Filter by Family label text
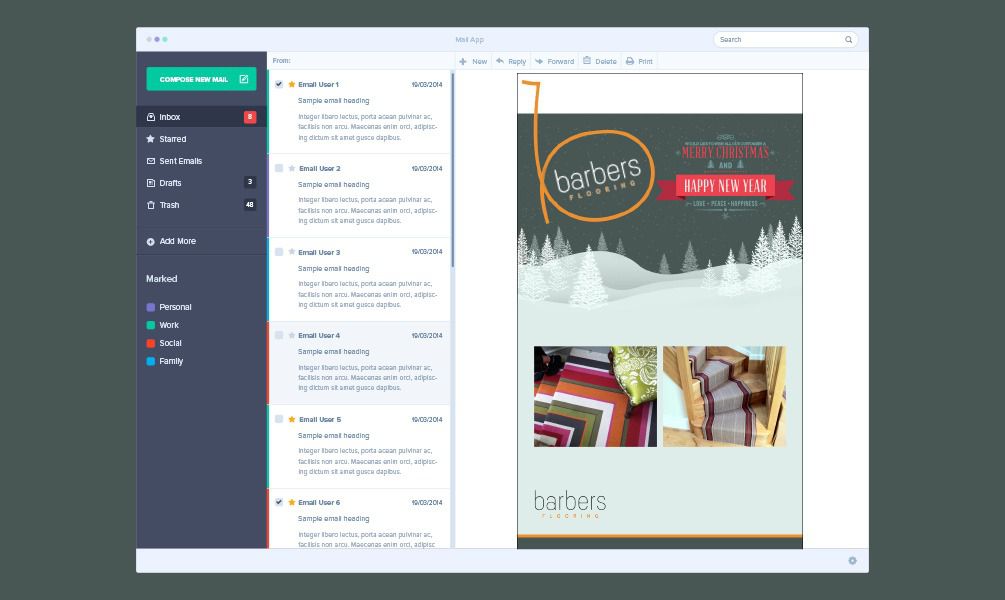 click(171, 361)
